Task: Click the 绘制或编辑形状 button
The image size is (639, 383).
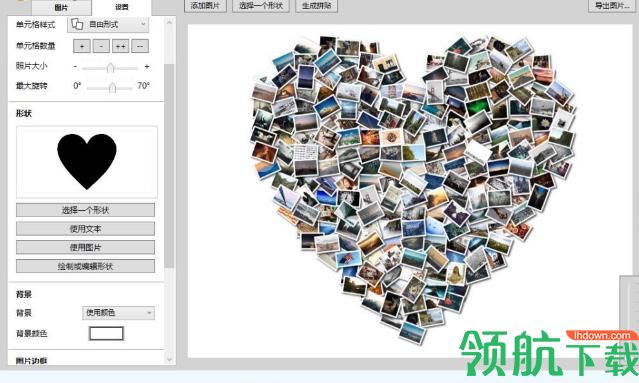Action: point(86,266)
